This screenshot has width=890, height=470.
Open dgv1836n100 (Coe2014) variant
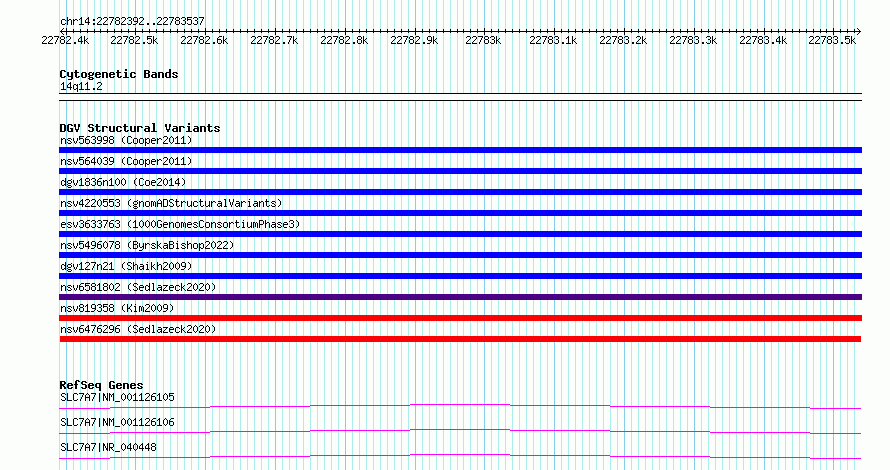123,182
